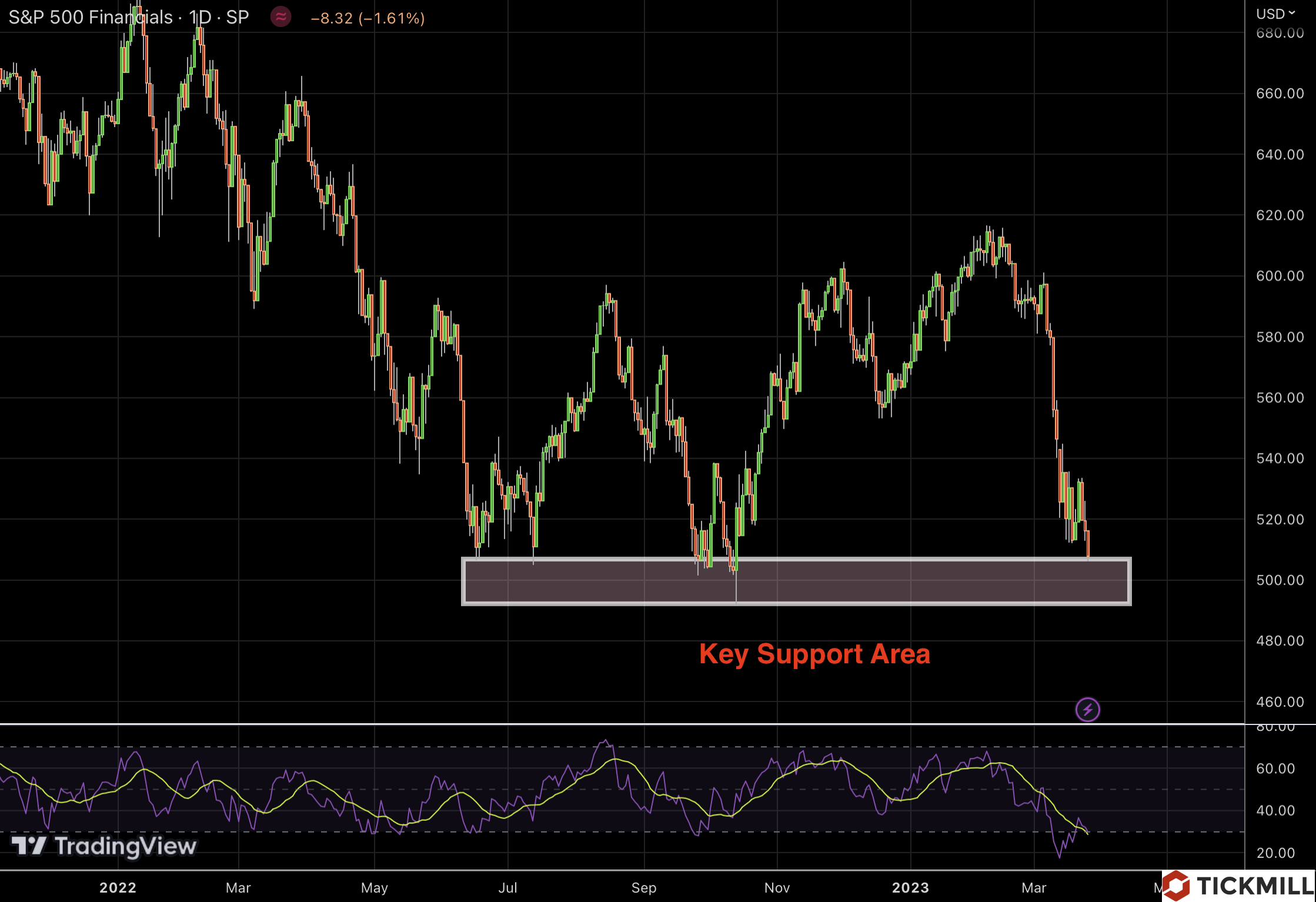The width and height of the screenshot is (1316, 902).
Task: Click the 600.00 price scale label
Action: 1280,276
